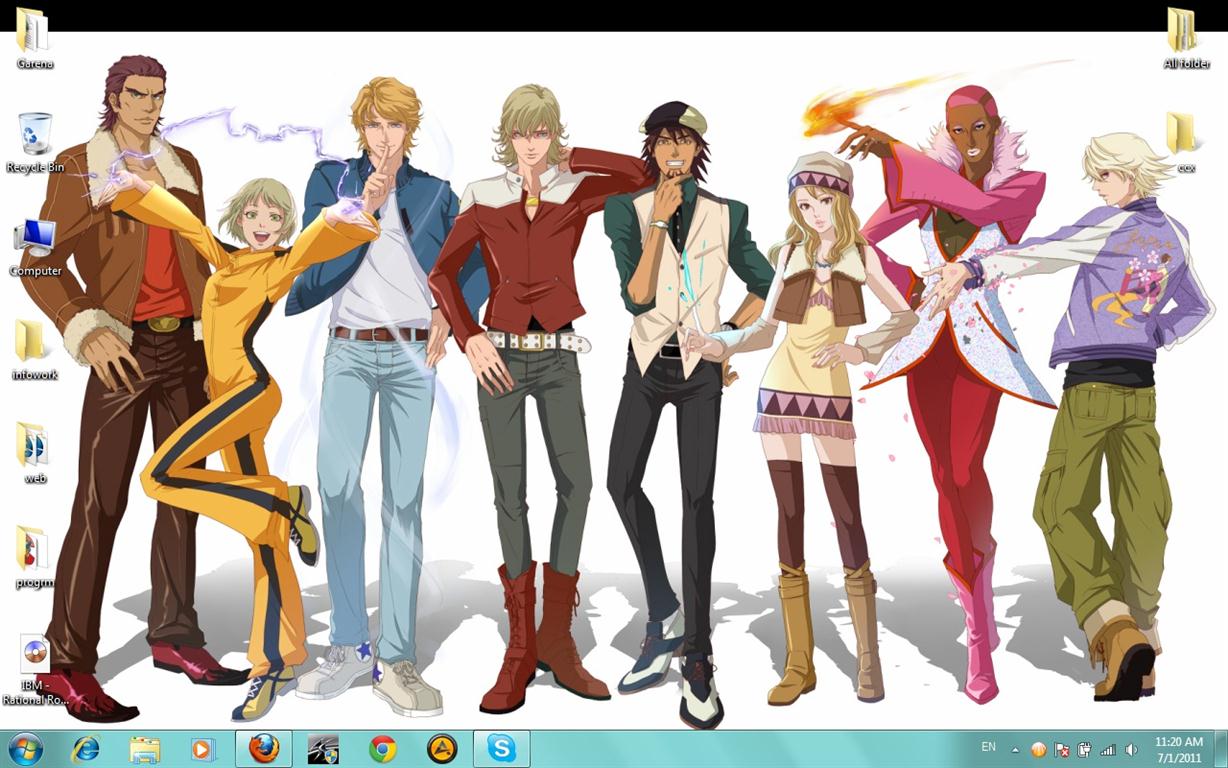
Task: Switch to the Skype taskbar button
Action: pyautogui.click(x=501, y=748)
